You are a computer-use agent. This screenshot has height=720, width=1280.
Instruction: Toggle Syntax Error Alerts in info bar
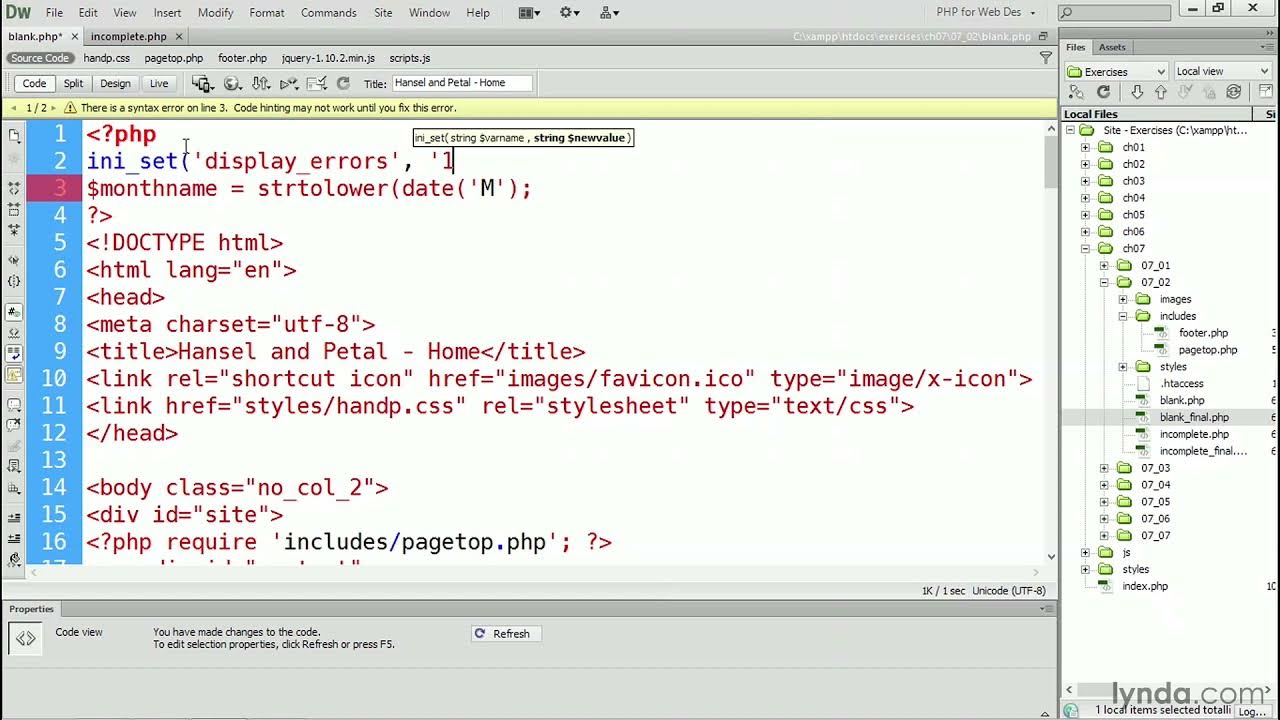[14, 375]
